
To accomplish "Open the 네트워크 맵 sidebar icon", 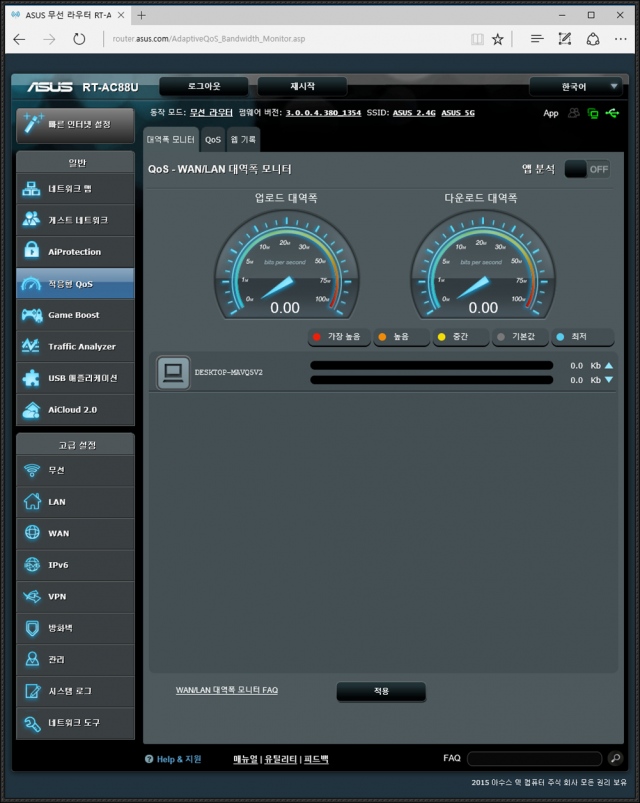I will point(31,188).
